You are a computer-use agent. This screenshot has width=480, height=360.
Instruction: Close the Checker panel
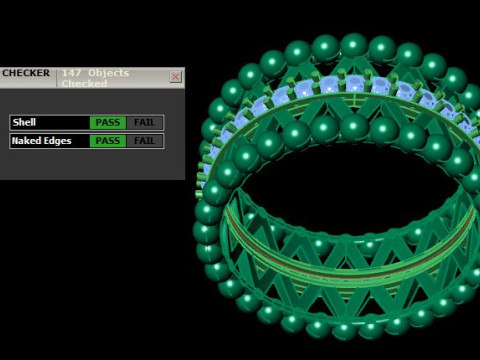[x=176, y=77]
